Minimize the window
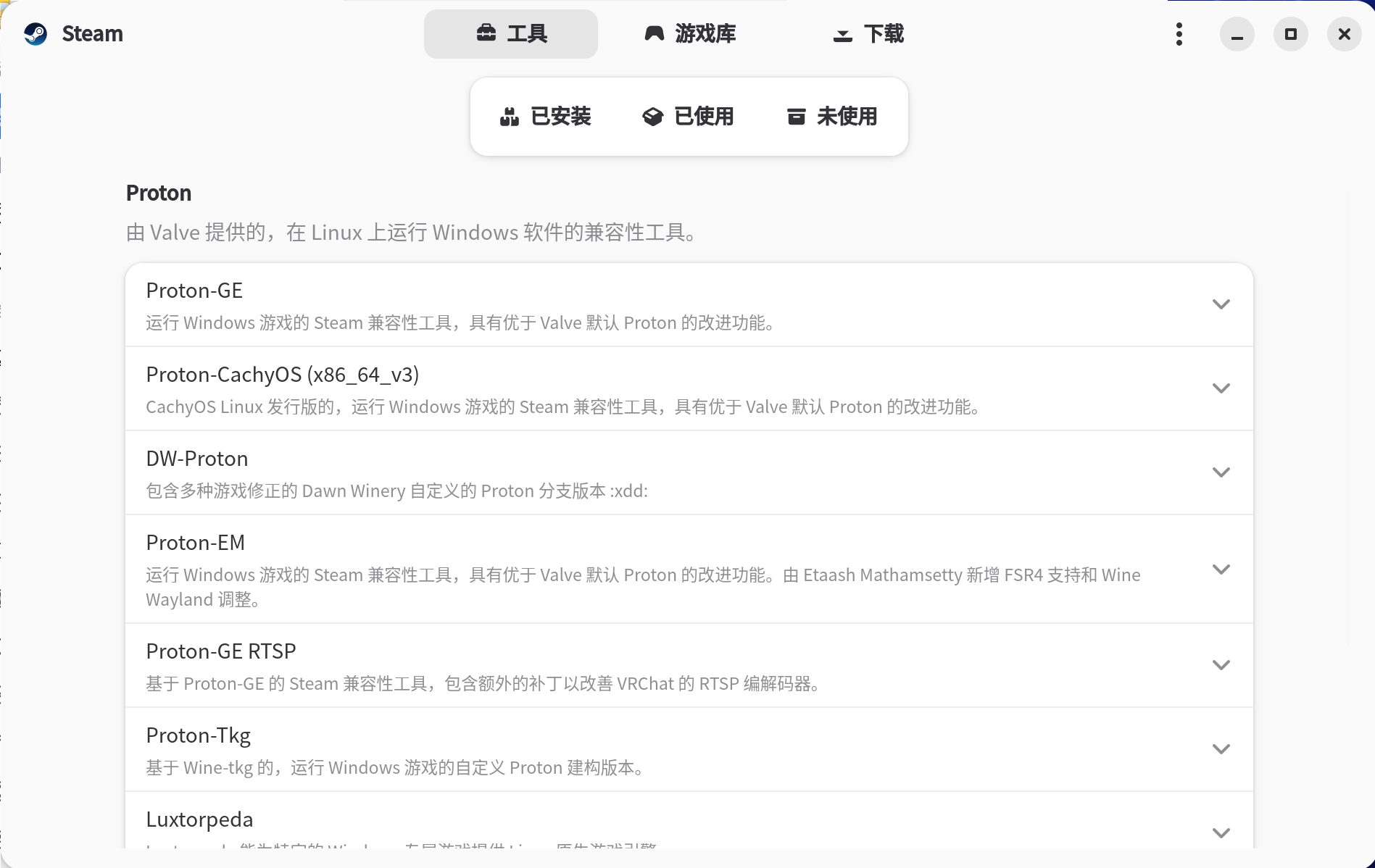1375x868 pixels. point(1237,34)
